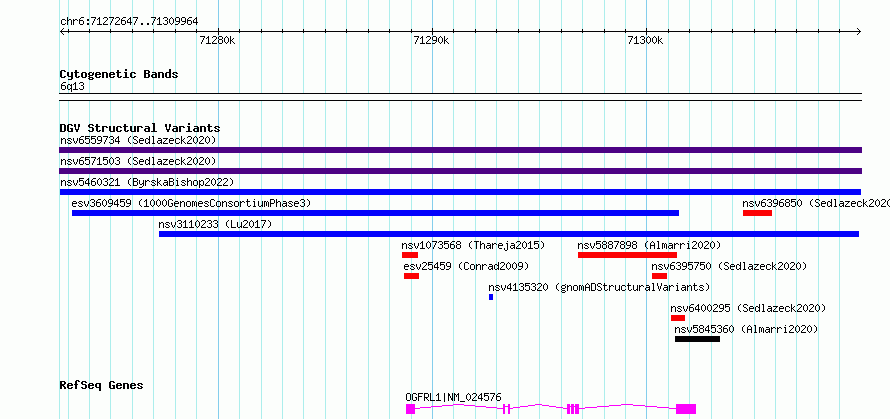Open the nsv3110233 (Lu2017) label

click(216, 224)
